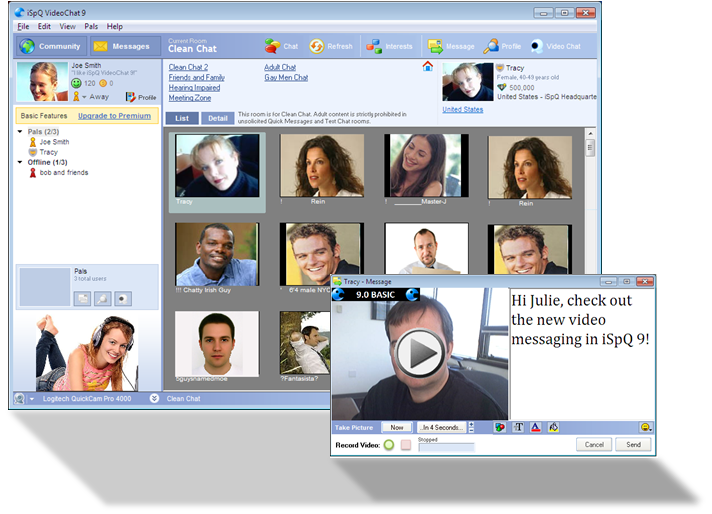Image resolution: width=712 pixels, height=514 pixels.
Task: Click the diamond icon next to 500,000
Action: pos(502,87)
